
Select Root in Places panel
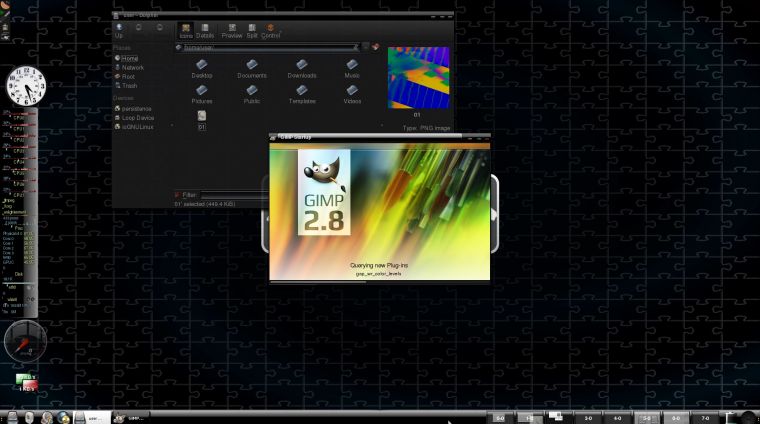pos(125,77)
